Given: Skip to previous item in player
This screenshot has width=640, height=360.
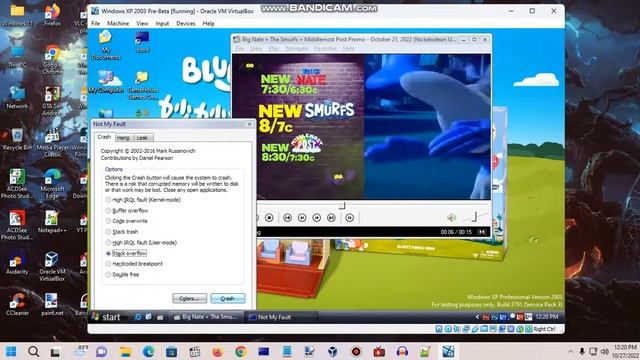Looking at the screenshot, I should (x=287, y=218).
